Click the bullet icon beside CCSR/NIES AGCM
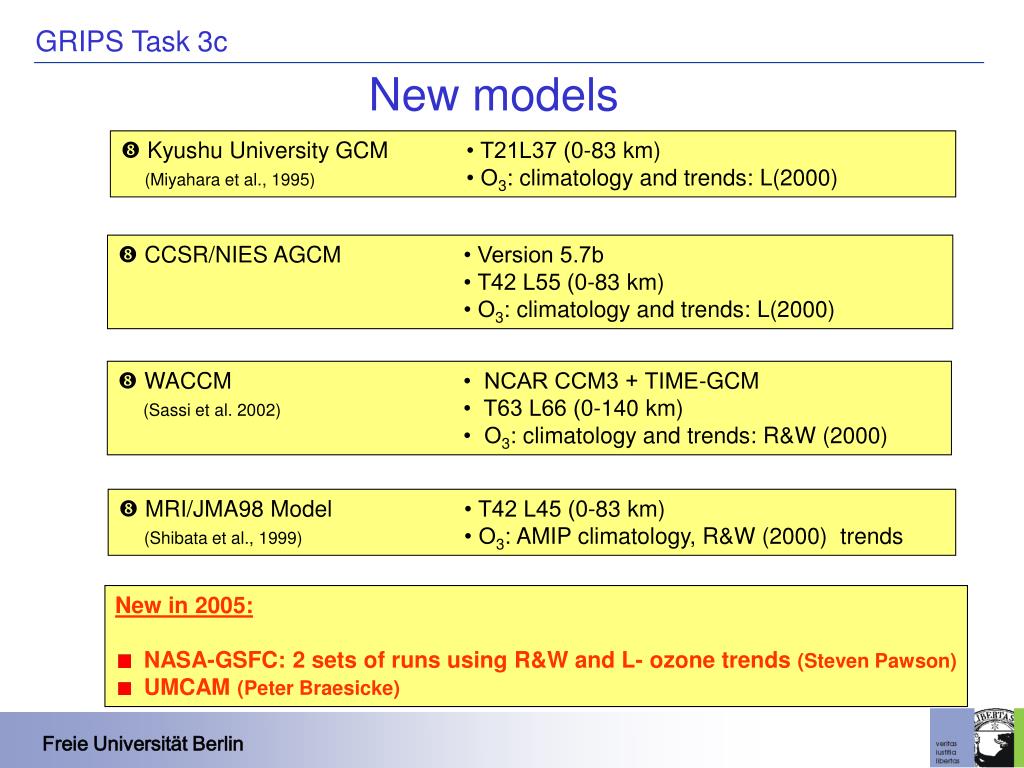This screenshot has height=768, width=1024. click(127, 255)
